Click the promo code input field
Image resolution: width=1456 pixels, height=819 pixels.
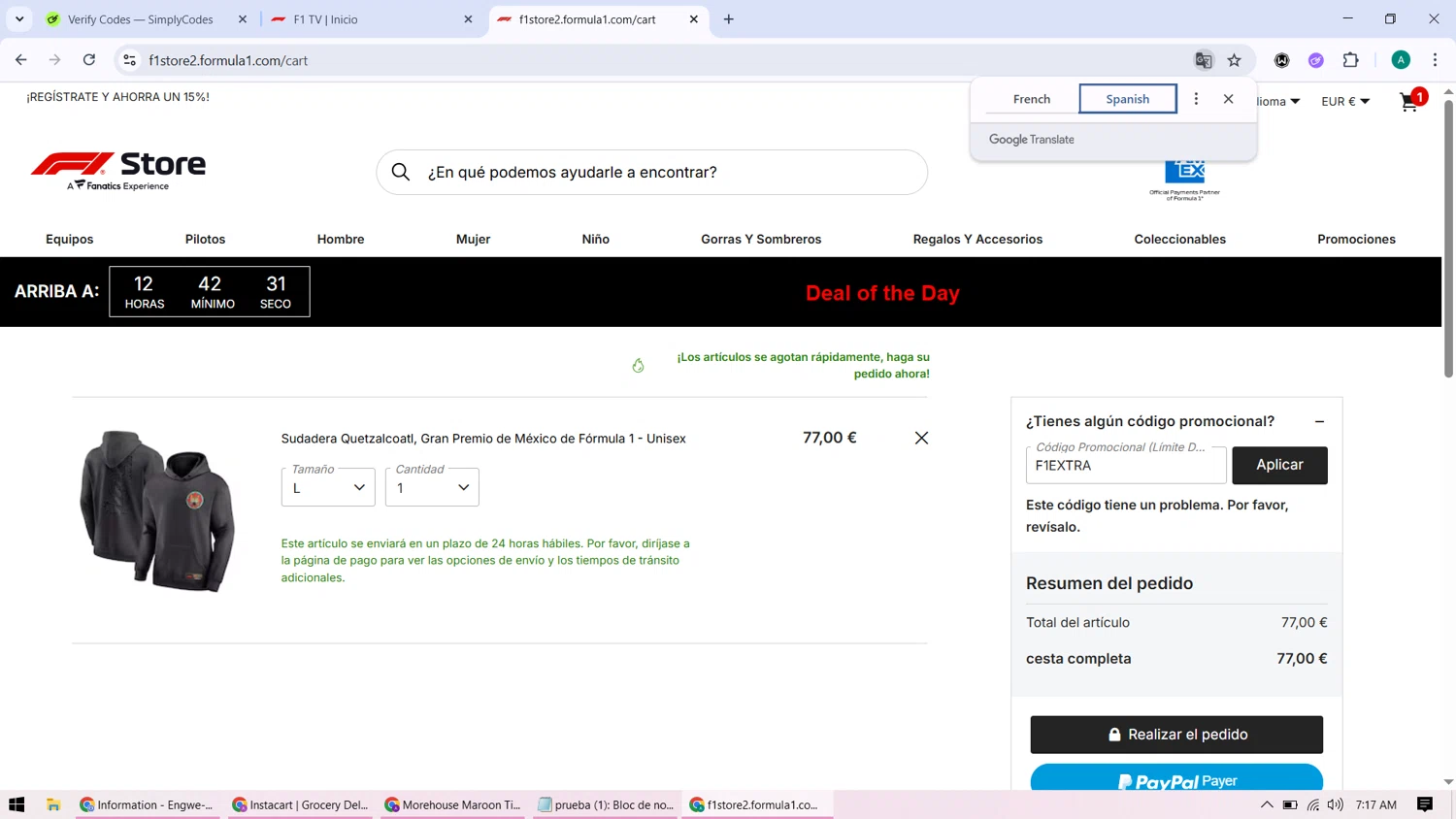1126,465
